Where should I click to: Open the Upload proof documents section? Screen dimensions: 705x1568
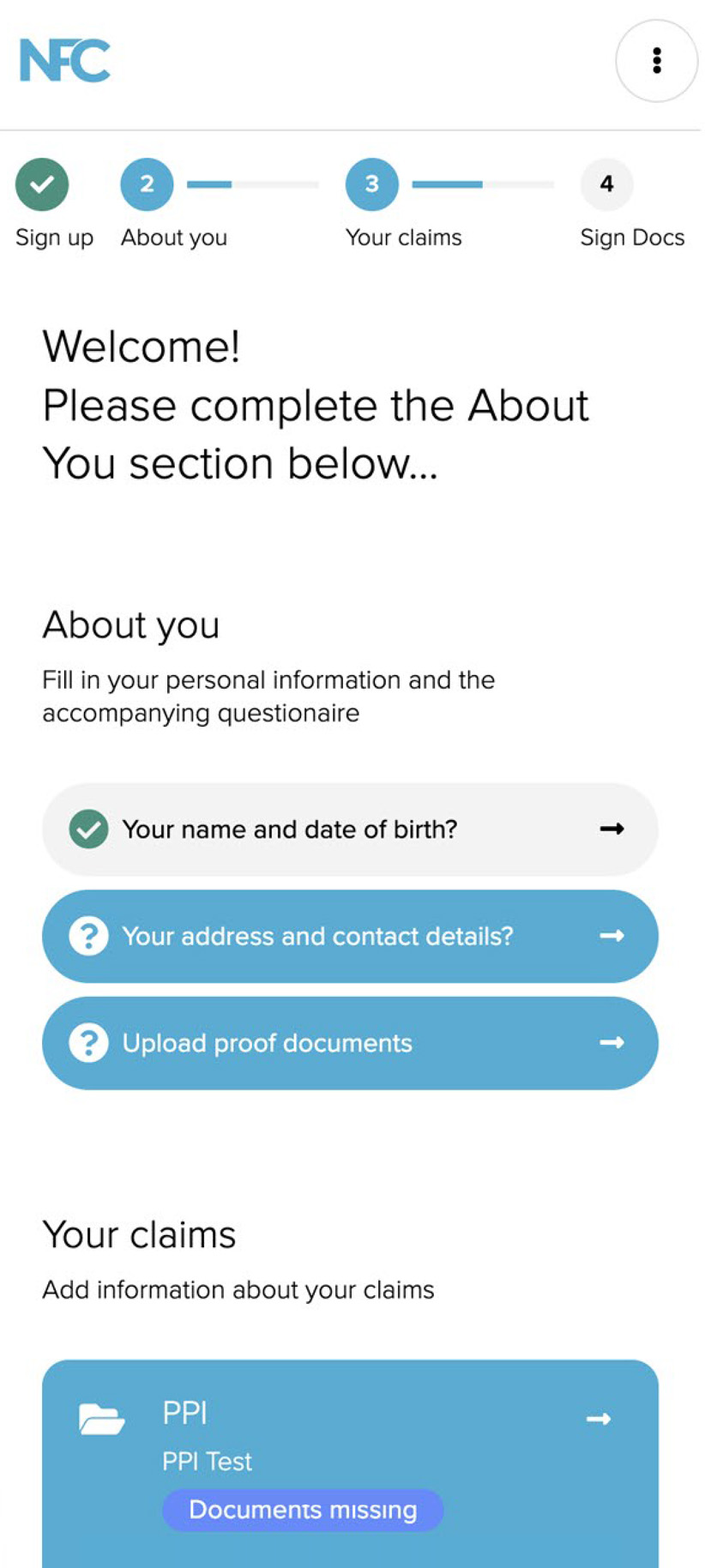coord(350,1043)
